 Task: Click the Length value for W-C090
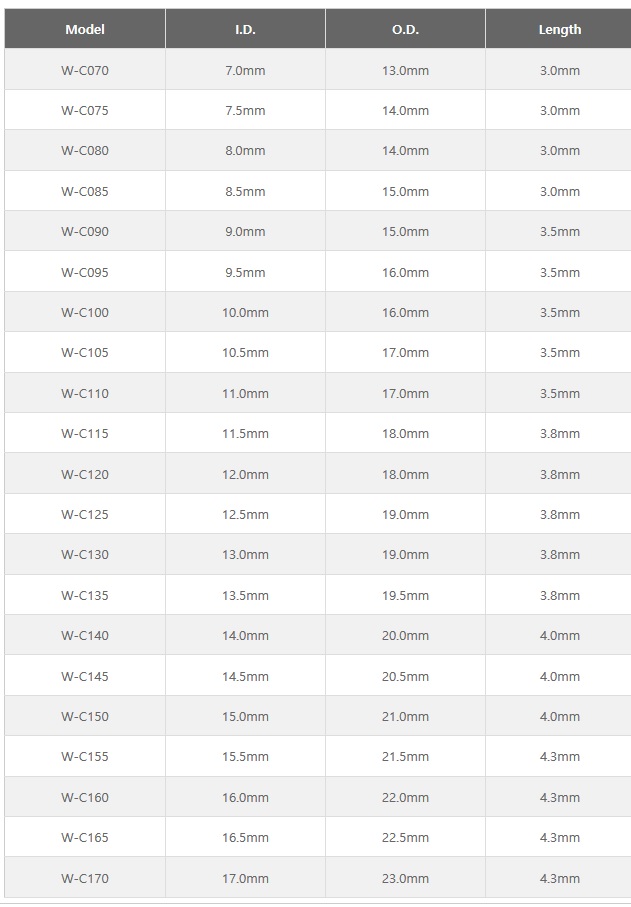click(x=559, y=231)
